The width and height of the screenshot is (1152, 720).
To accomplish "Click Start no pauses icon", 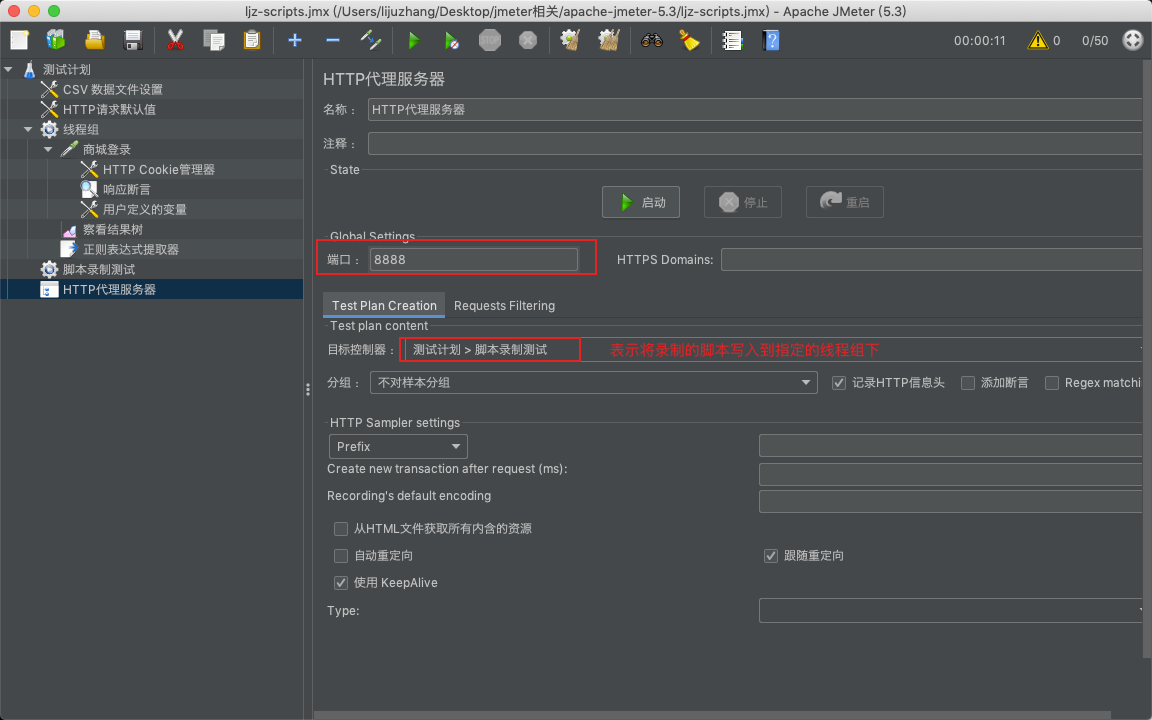I will pos(452,40).
